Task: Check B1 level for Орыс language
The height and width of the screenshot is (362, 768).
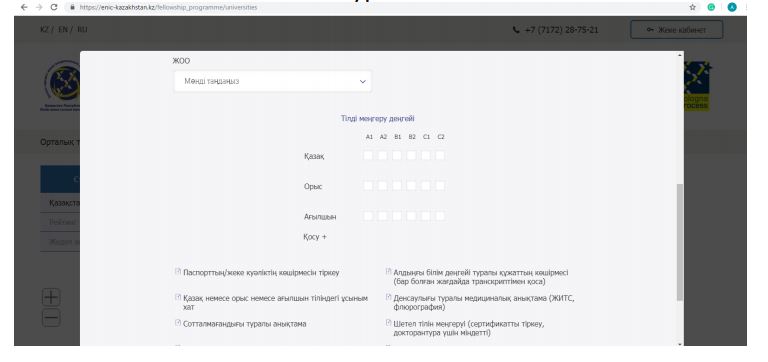Action: click(397, 186)
